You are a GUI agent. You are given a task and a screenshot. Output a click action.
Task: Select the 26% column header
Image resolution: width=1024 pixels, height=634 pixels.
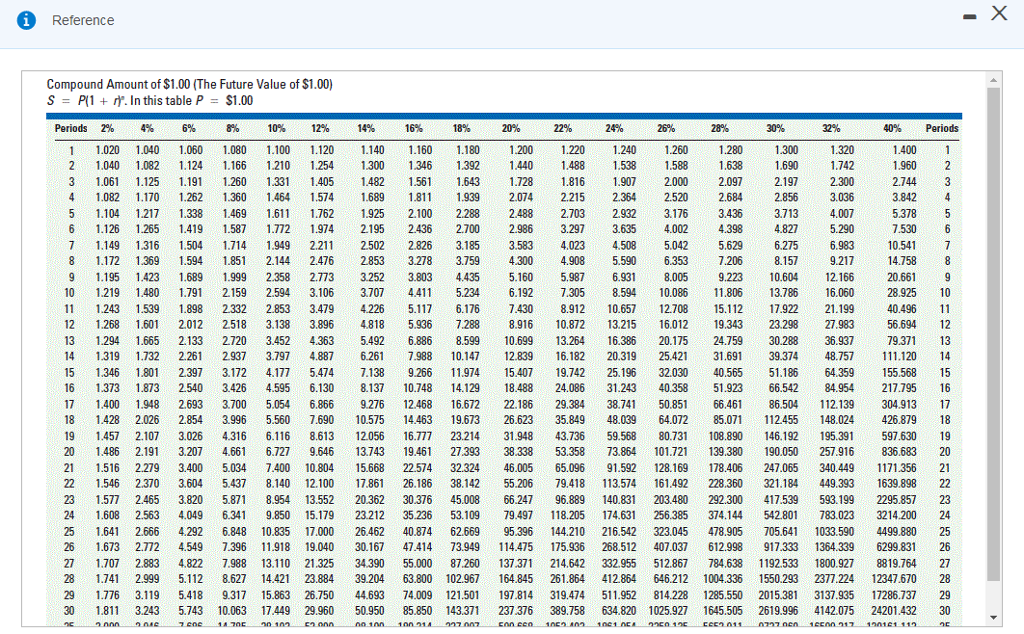point(665,128)
